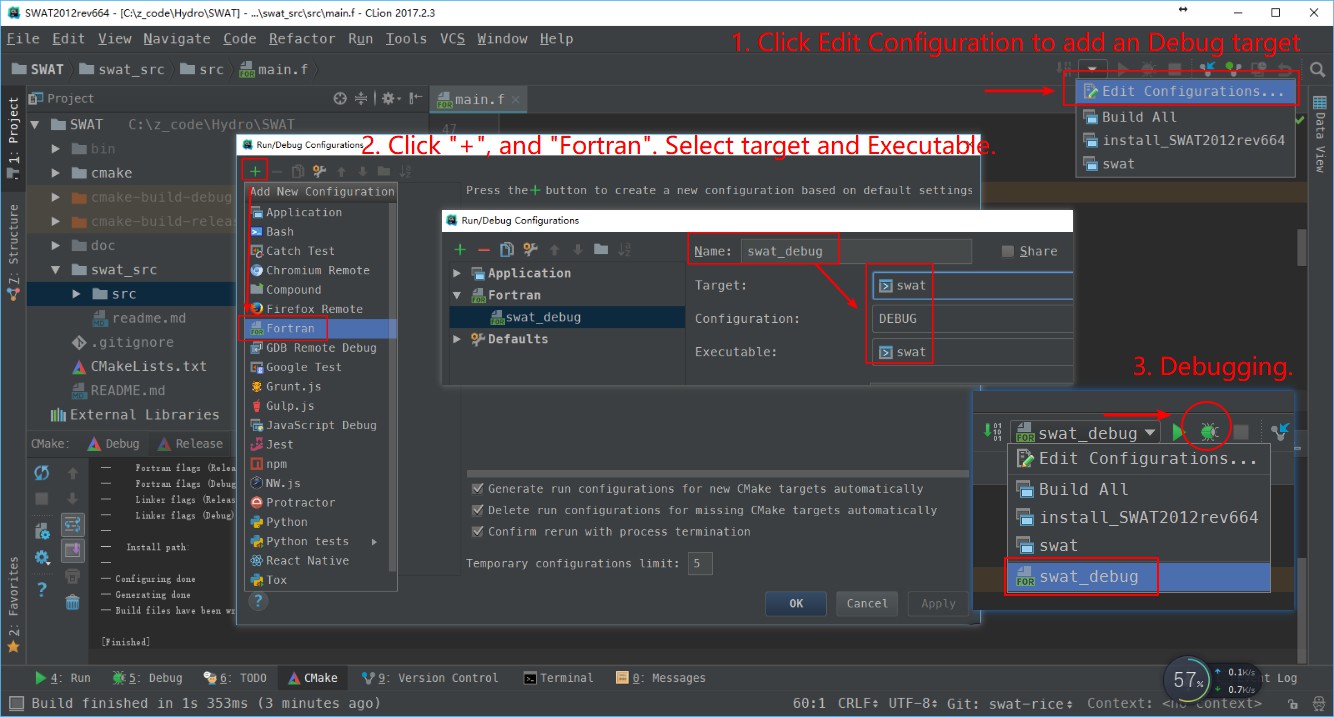
Task: Click Cancel in the dialog
Action: pyautogui.click(x=866, y=603)
